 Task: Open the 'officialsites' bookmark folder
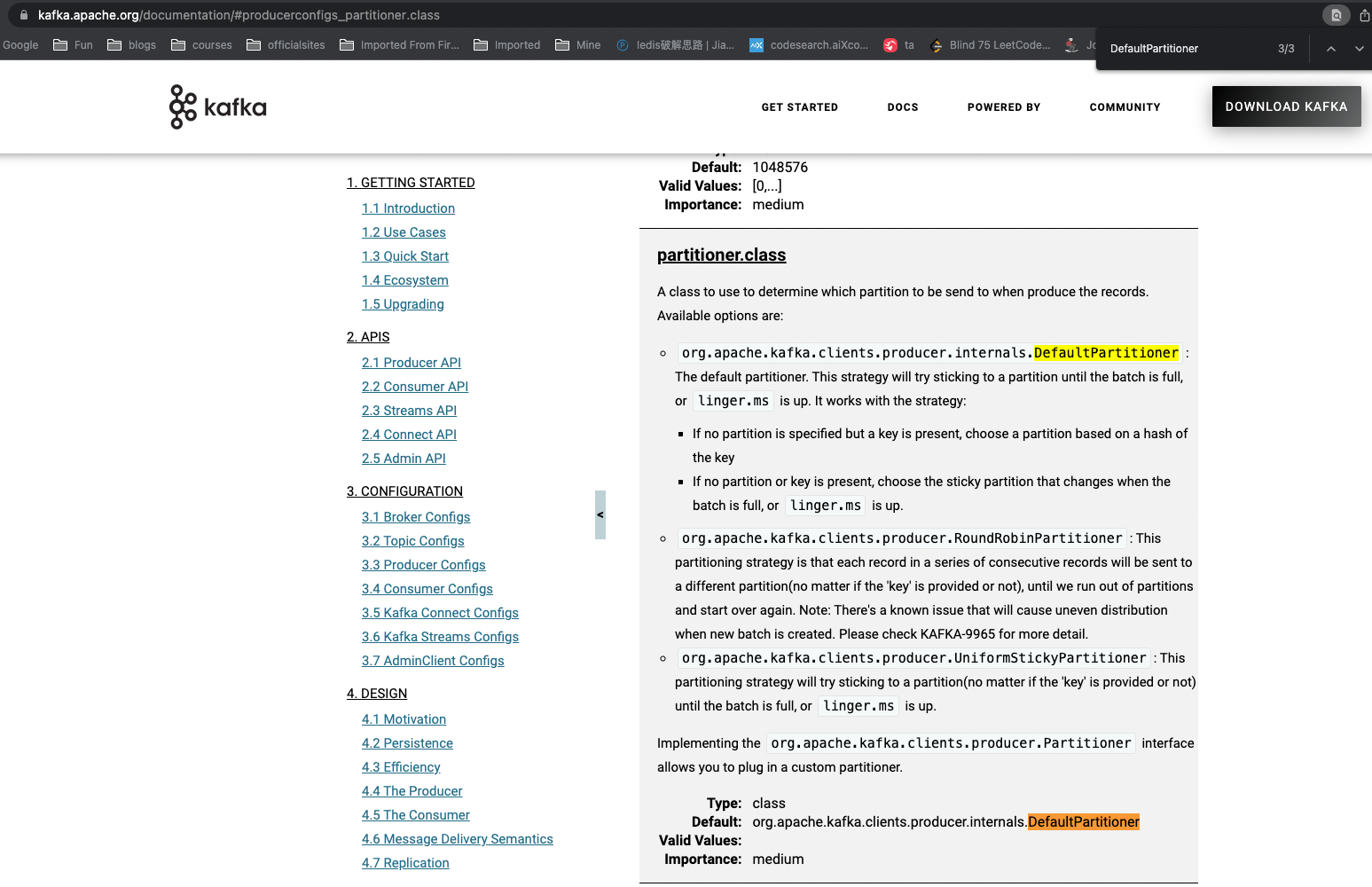click(x=286, y=45)
